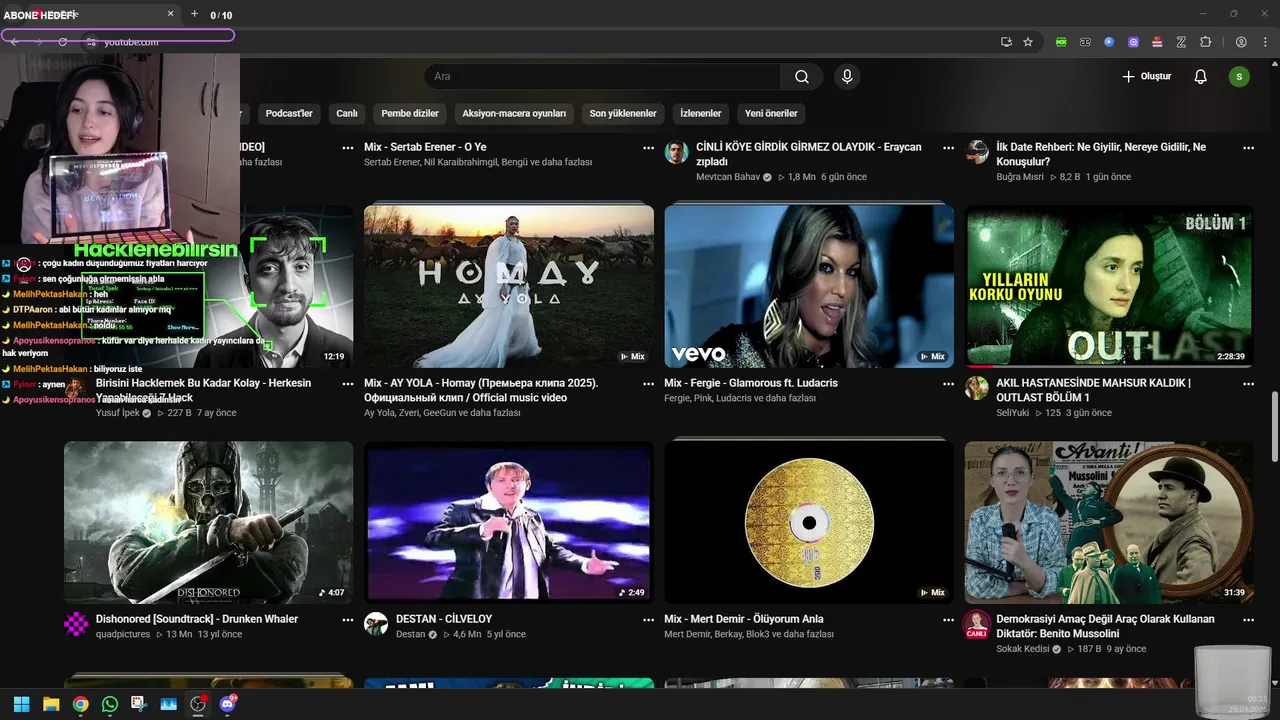Open more options for Benito Mussolini video
The width and height of the screenshot is (1280, 720).
[x=1248, y=619]
